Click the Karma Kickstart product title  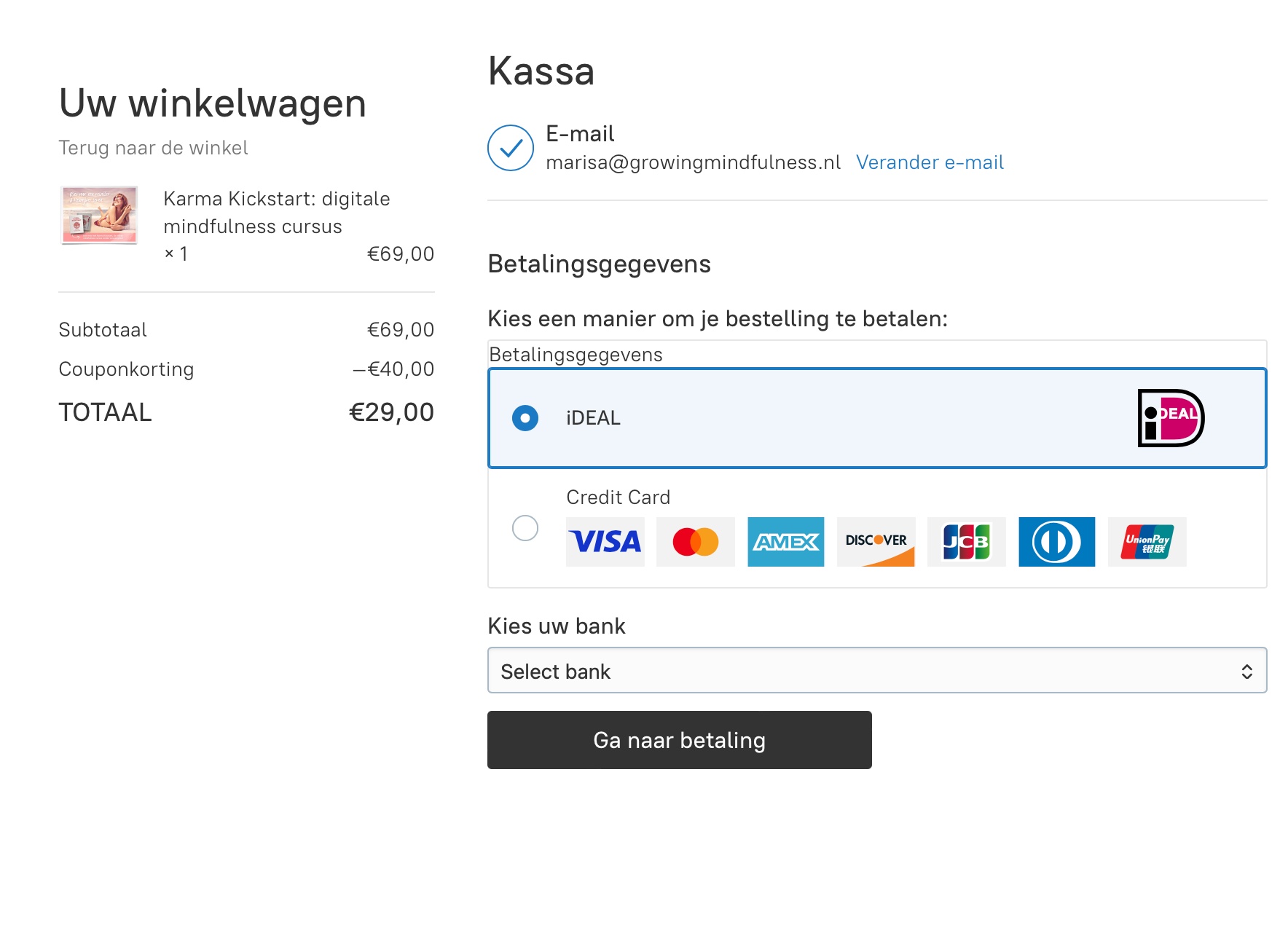(277, 213)
